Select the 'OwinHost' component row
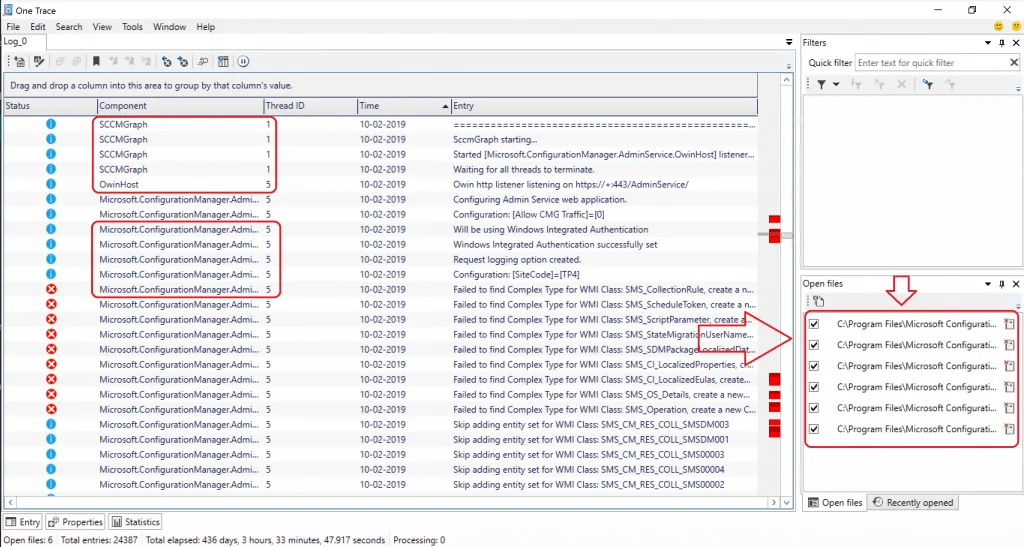The height and width of the screenshot is (547, 1024). click(x=380, y=184)
